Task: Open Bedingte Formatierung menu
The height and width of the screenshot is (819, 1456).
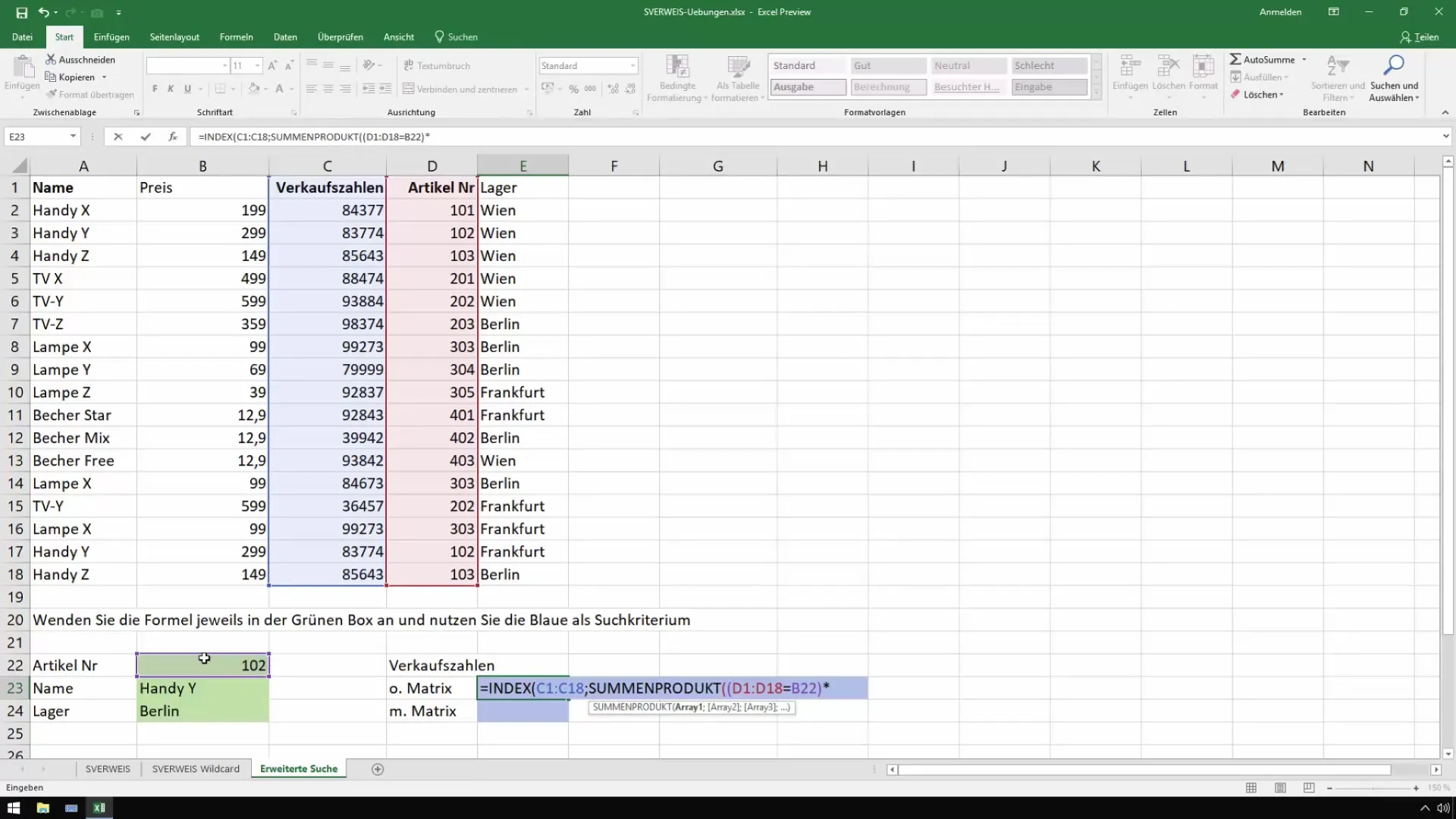Action: (677, 77)
